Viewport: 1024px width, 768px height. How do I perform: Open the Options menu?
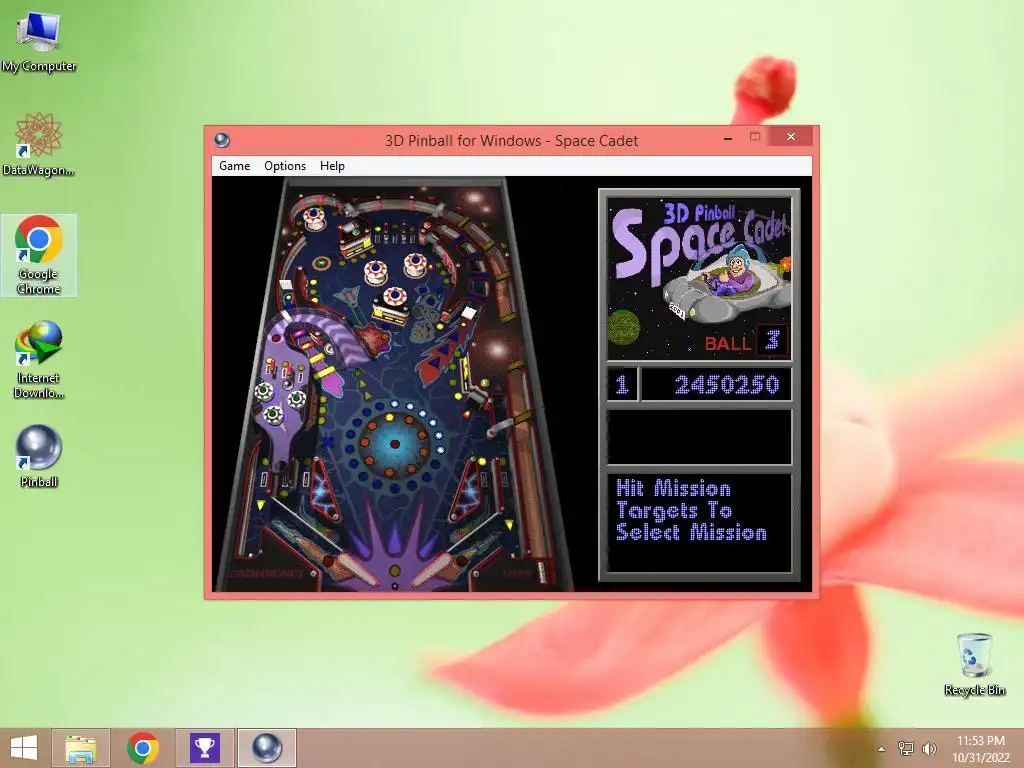pos(285,166)
